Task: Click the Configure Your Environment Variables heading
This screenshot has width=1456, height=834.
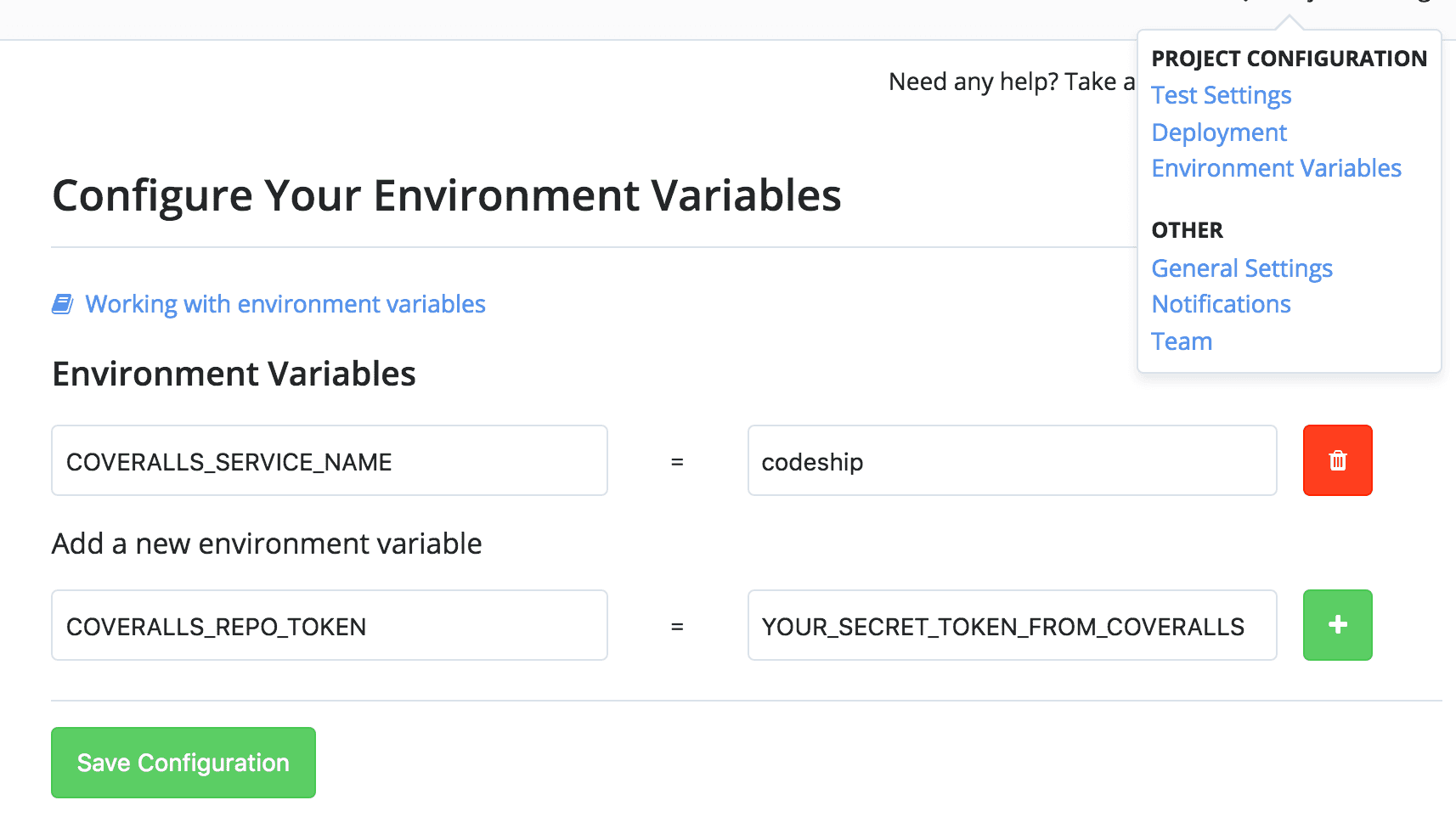Action: coord(446,195)
